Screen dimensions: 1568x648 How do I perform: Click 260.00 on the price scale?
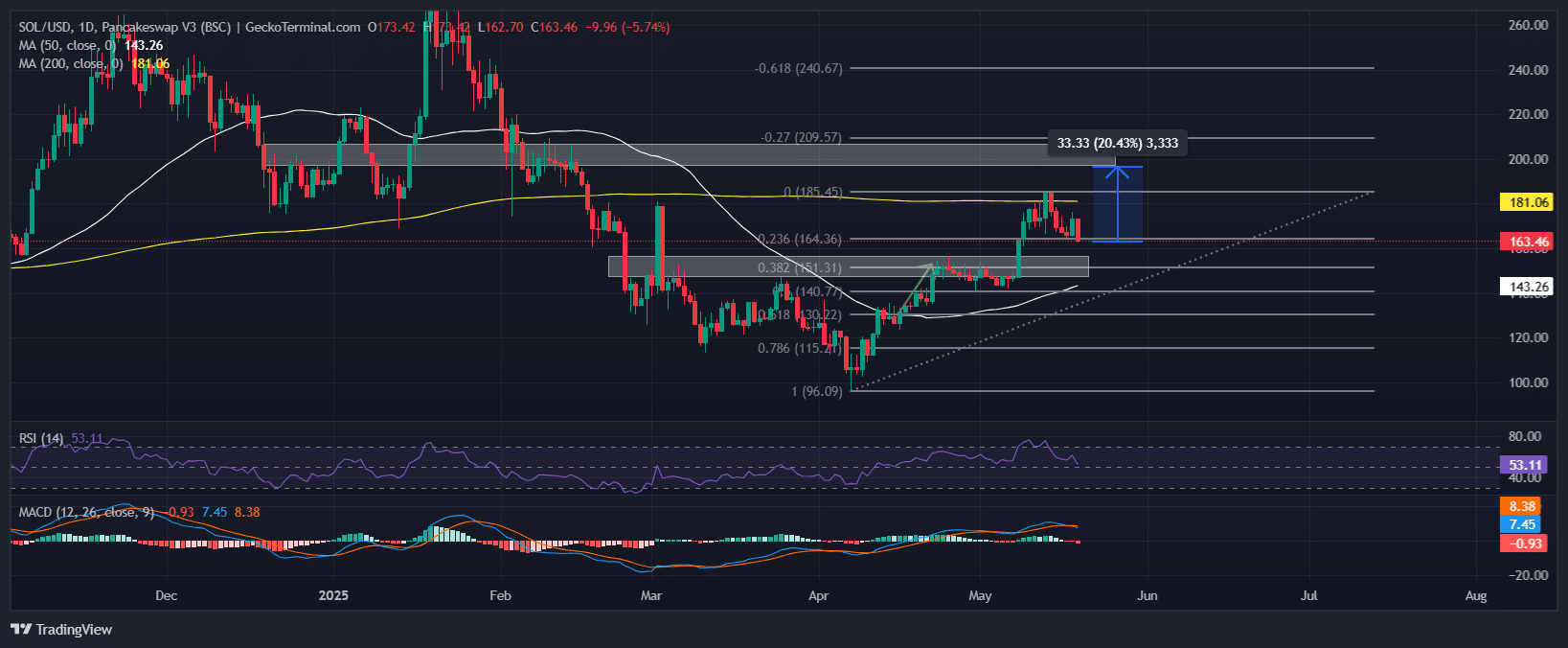1528,25
